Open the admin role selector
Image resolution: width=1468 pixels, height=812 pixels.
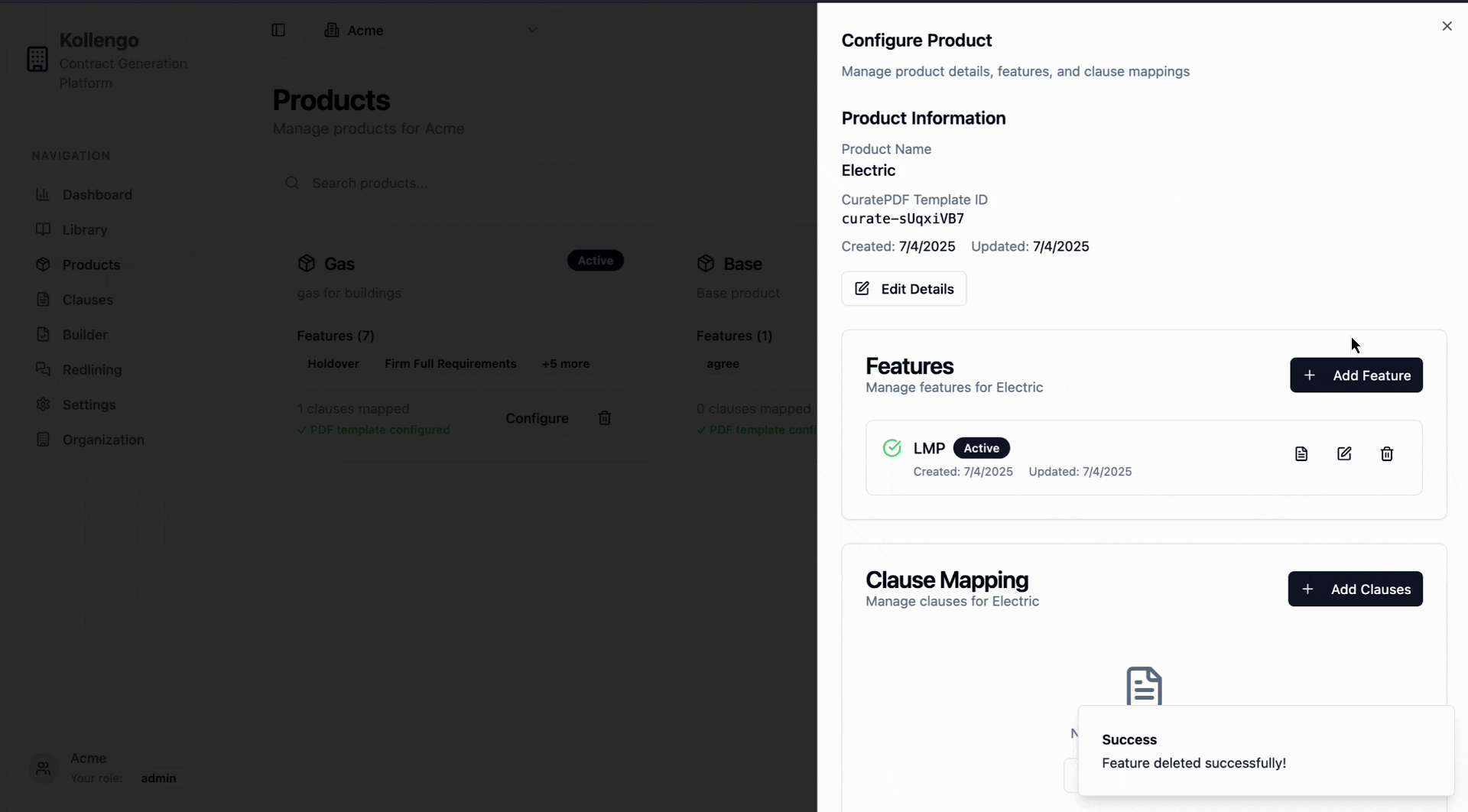pyautogui.click(x=159, y=778)
